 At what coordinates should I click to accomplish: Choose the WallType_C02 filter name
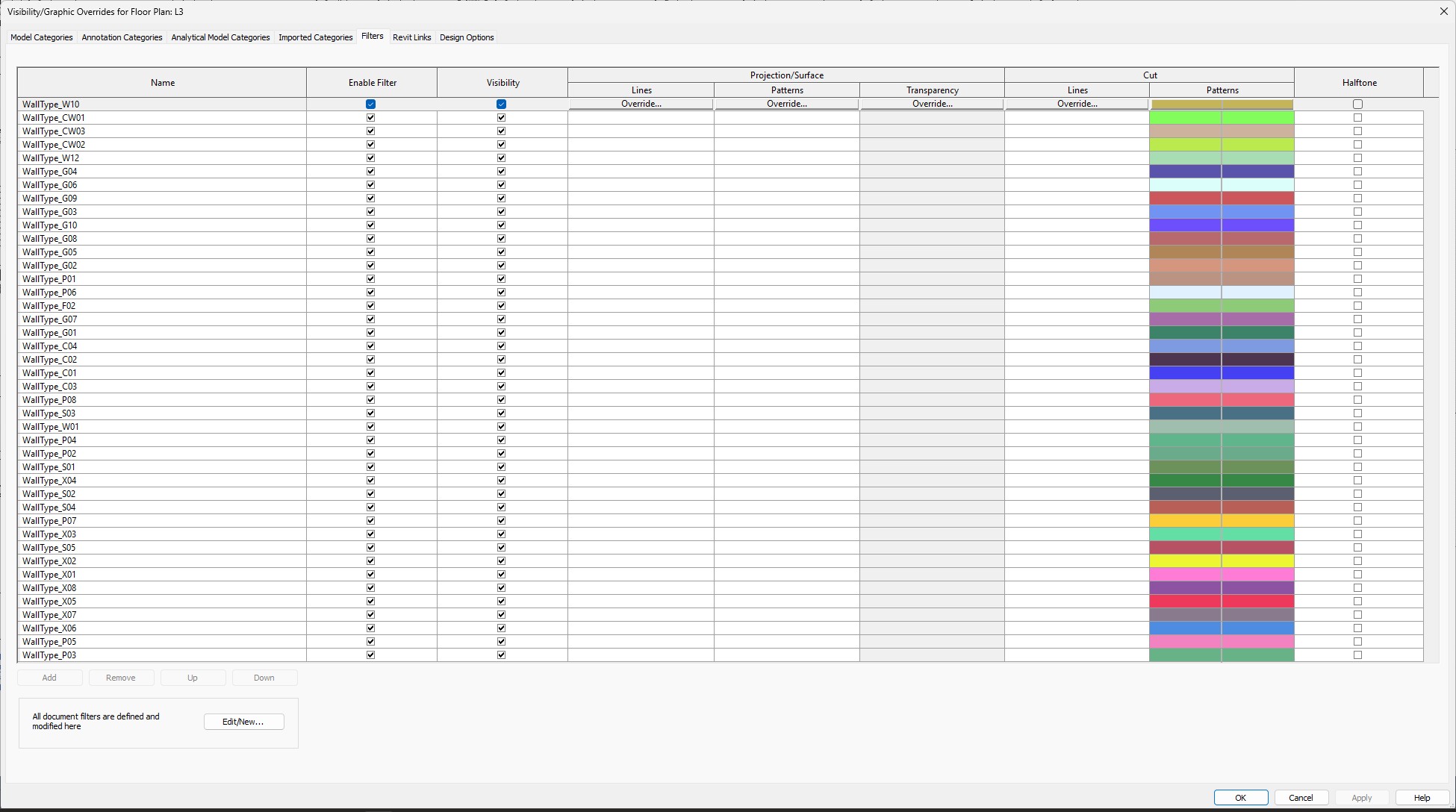[x=50, y=360]
